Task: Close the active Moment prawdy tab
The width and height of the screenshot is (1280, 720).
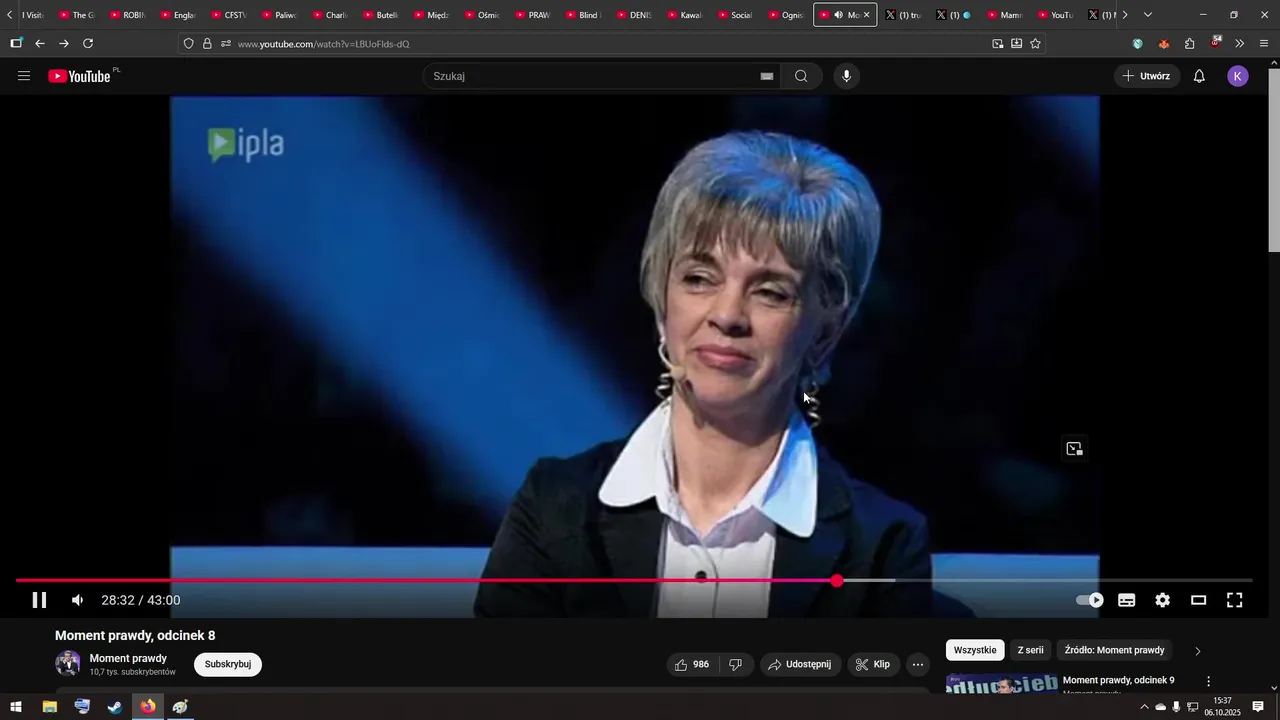Action: click(867, 15)
